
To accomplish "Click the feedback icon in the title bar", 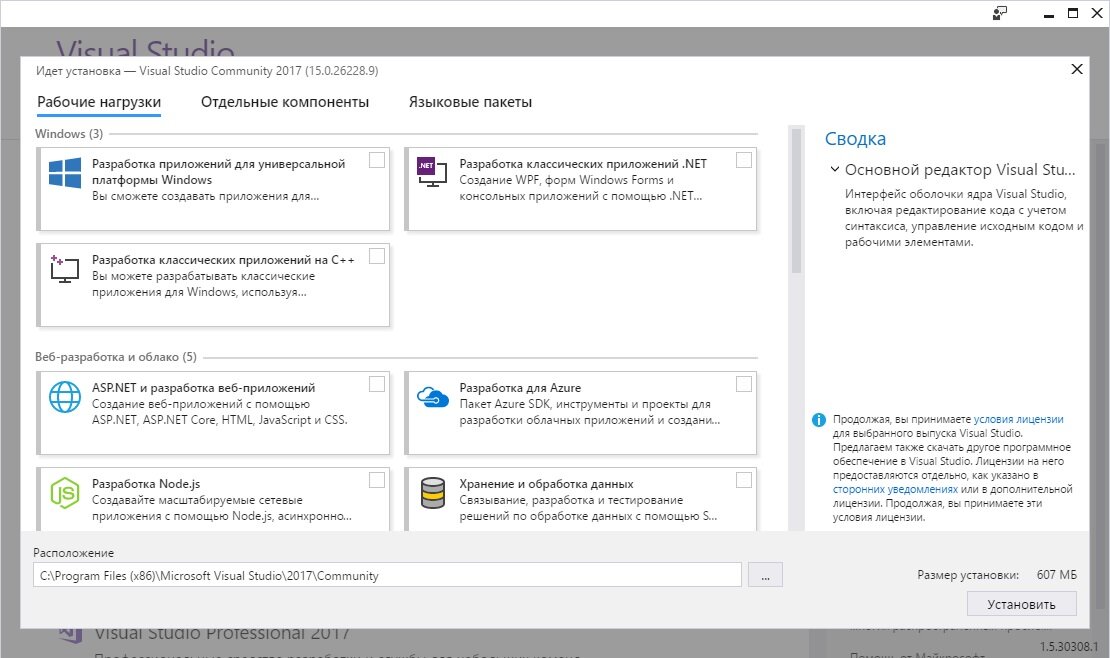I will point(1000,13).
